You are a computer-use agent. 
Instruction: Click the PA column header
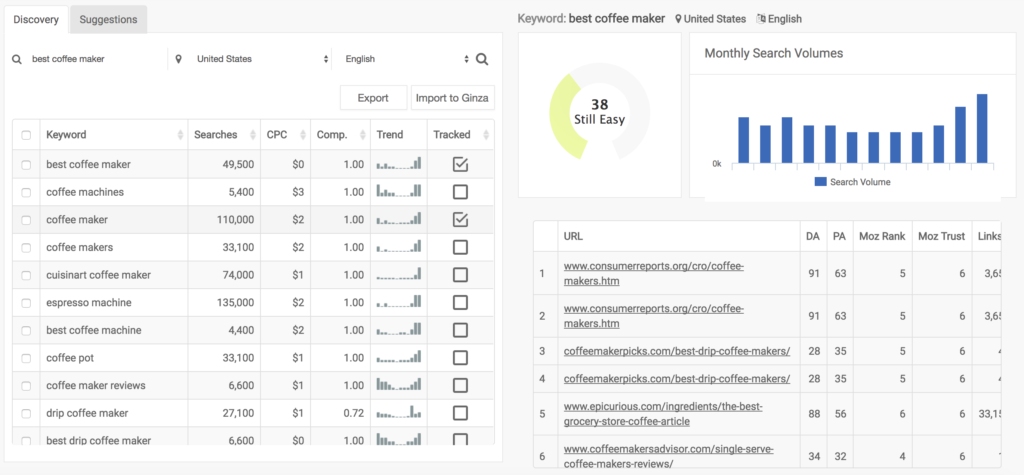click(839, 237)
